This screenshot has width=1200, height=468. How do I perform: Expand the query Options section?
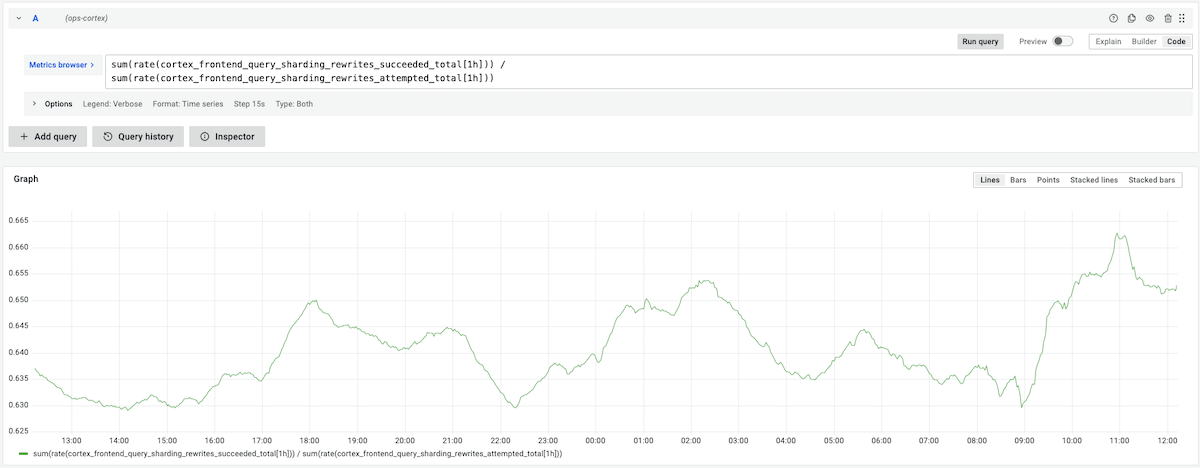click(34, 103)
